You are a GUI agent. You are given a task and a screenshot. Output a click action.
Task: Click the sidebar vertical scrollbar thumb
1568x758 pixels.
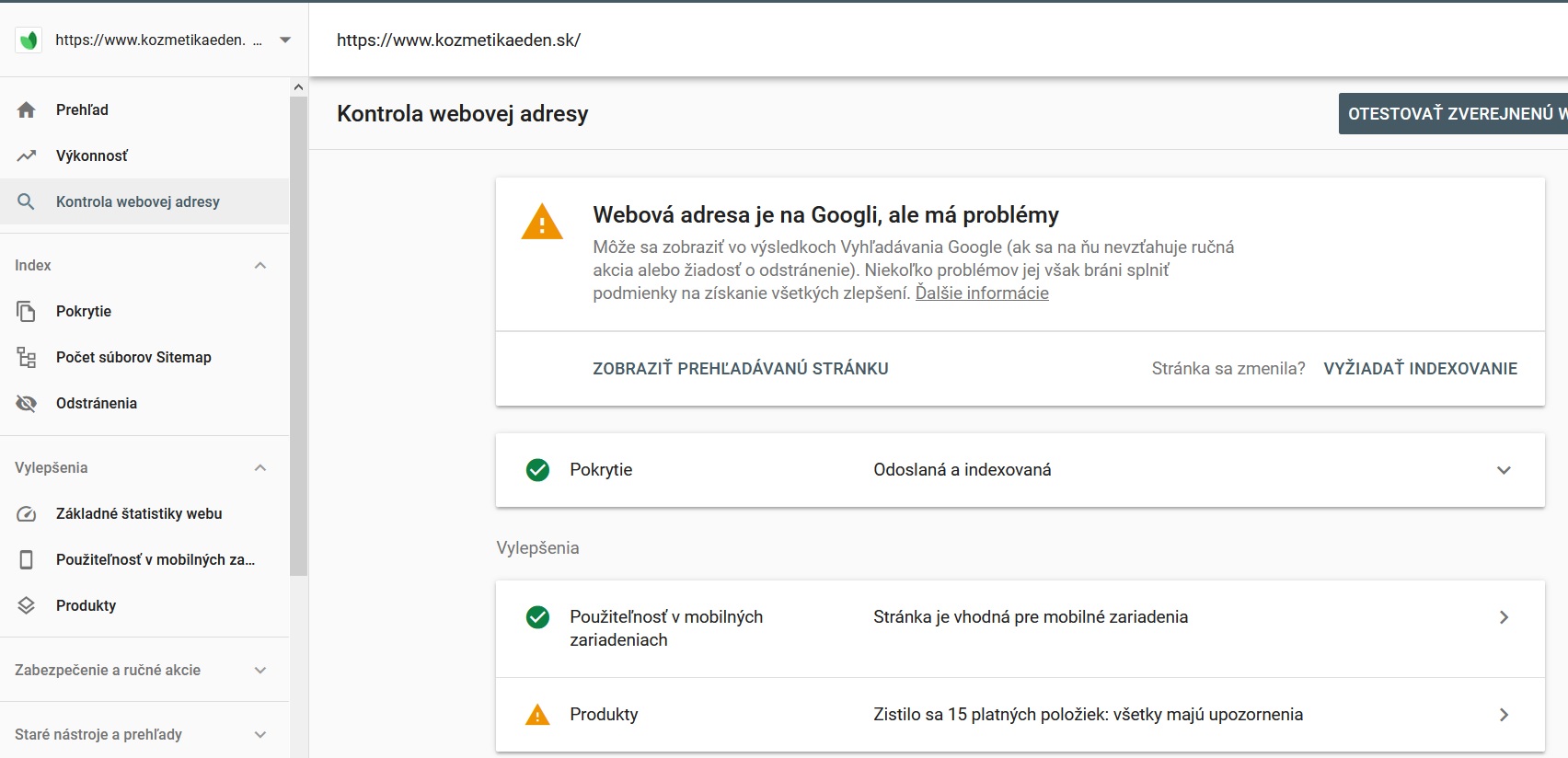coord(298,336)
